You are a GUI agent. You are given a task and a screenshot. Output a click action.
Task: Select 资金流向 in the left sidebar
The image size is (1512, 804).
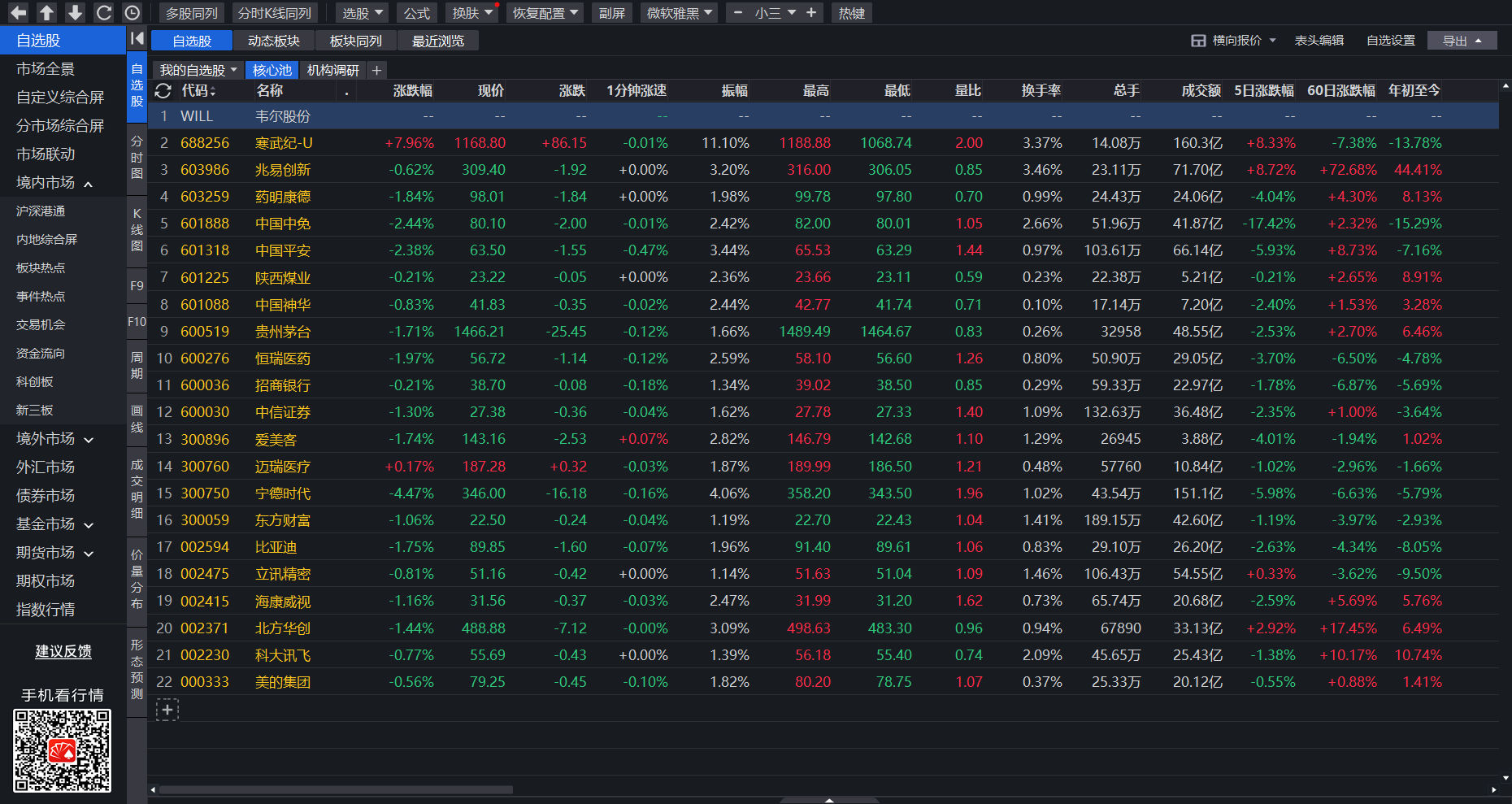[63, 354]
